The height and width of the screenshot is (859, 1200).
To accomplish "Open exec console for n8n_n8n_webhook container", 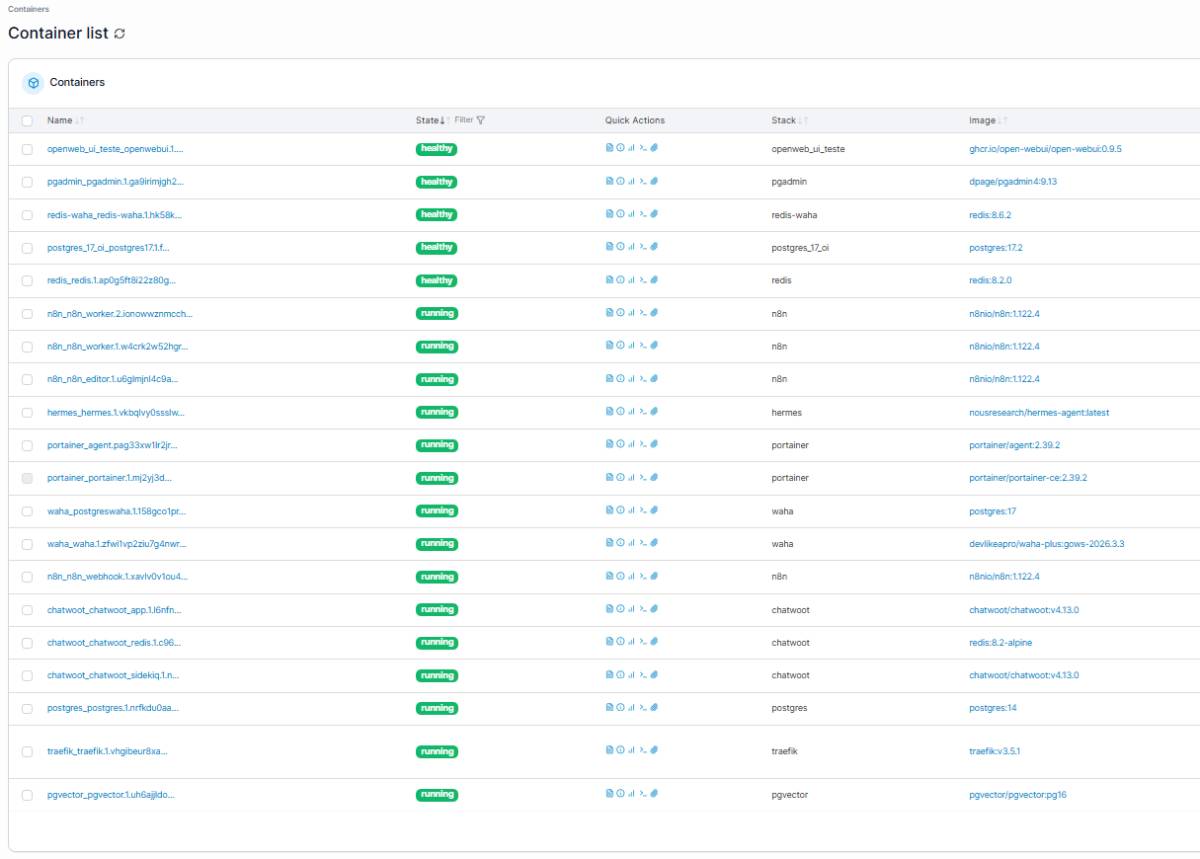I will coord(643,577).
